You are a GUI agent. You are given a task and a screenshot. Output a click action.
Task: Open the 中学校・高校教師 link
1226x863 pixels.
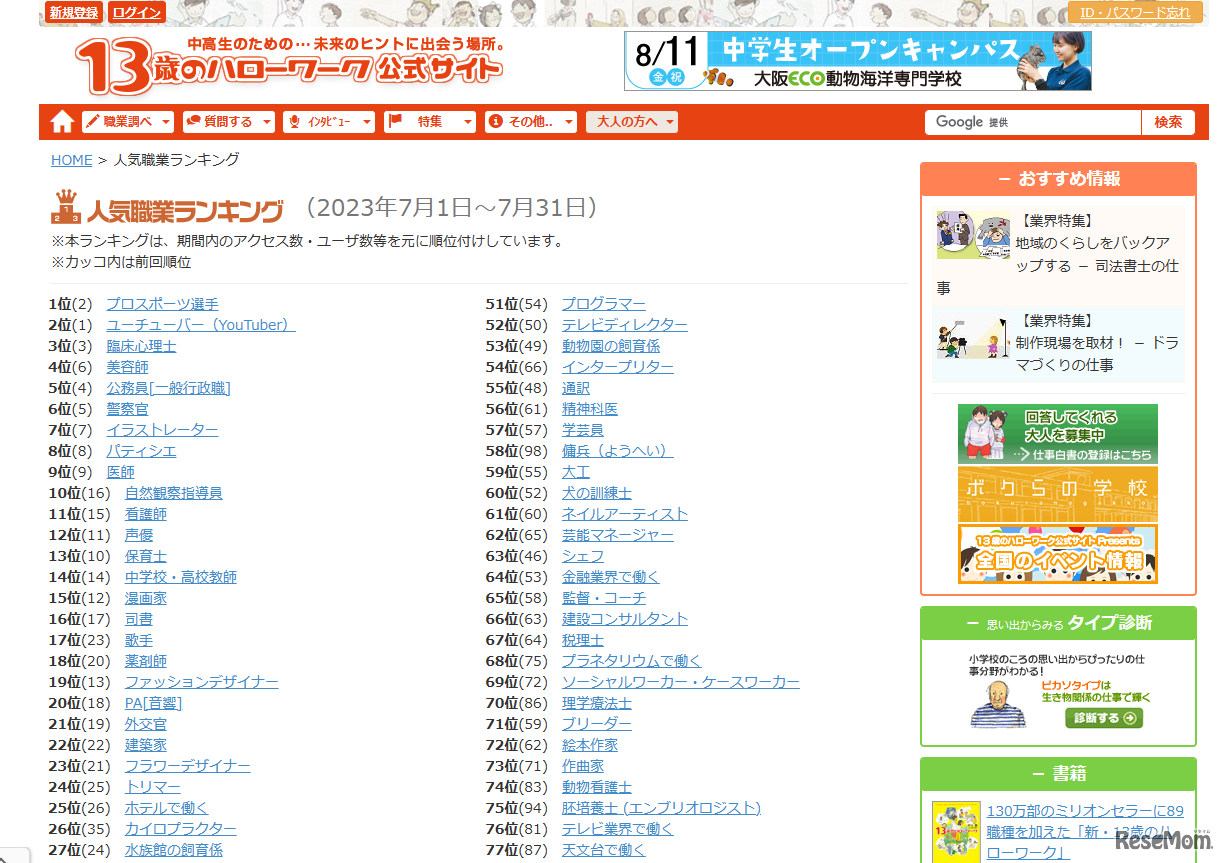(181, 577)
